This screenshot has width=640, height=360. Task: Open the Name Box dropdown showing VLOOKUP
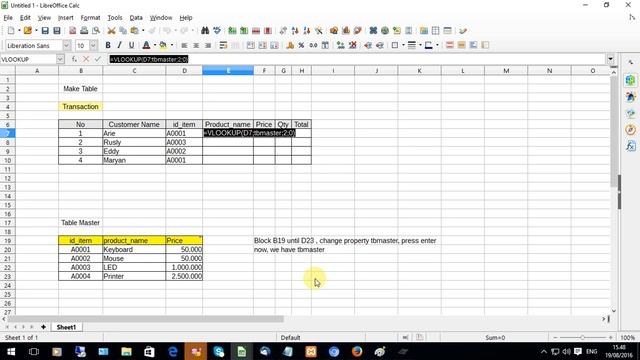pos(60,59)
